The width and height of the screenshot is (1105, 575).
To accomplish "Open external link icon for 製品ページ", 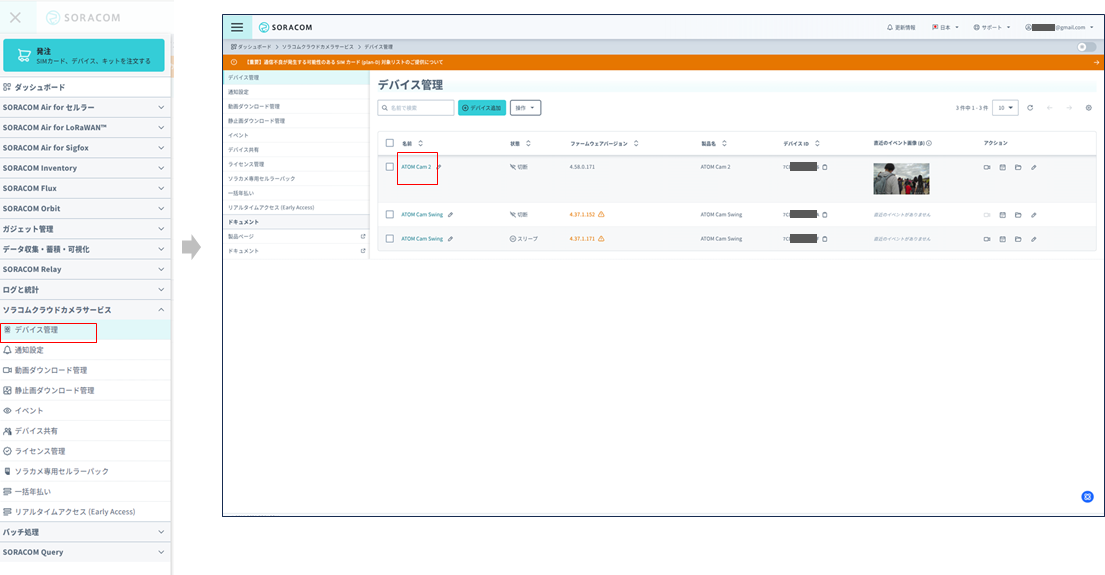I will point(363,236).
